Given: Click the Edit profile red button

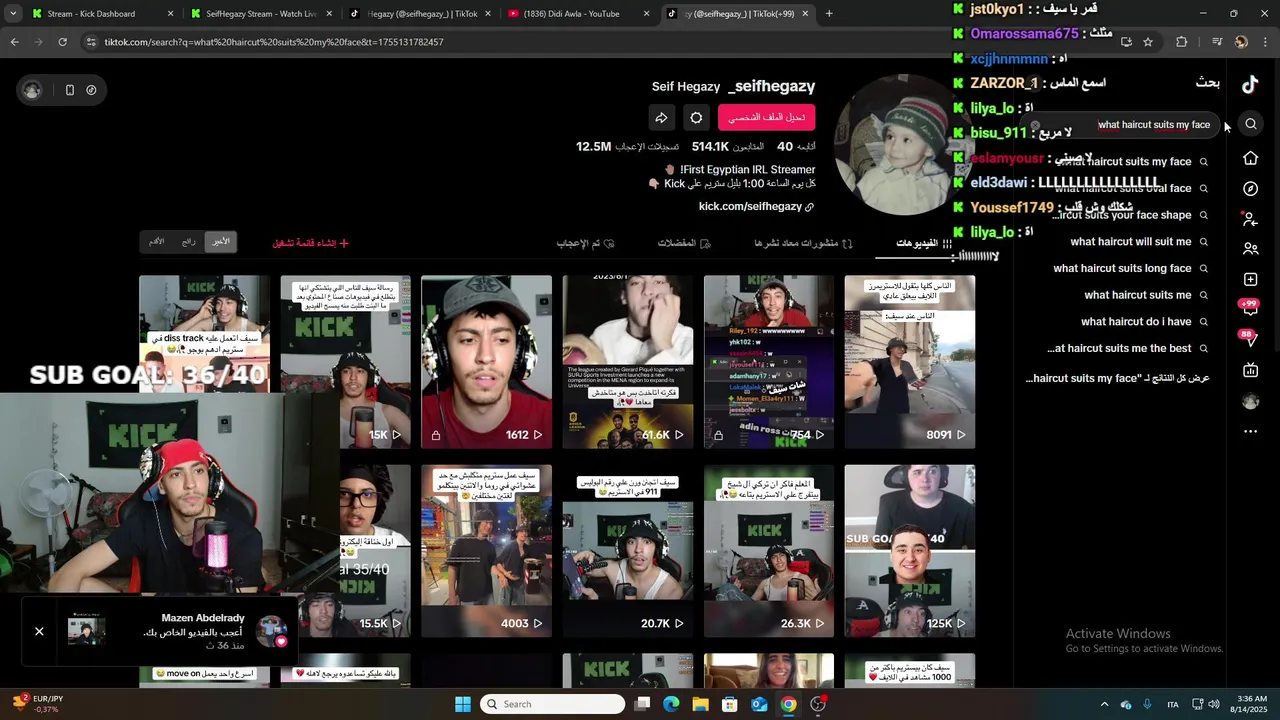Looking at the screenshot, I should 766,118.
